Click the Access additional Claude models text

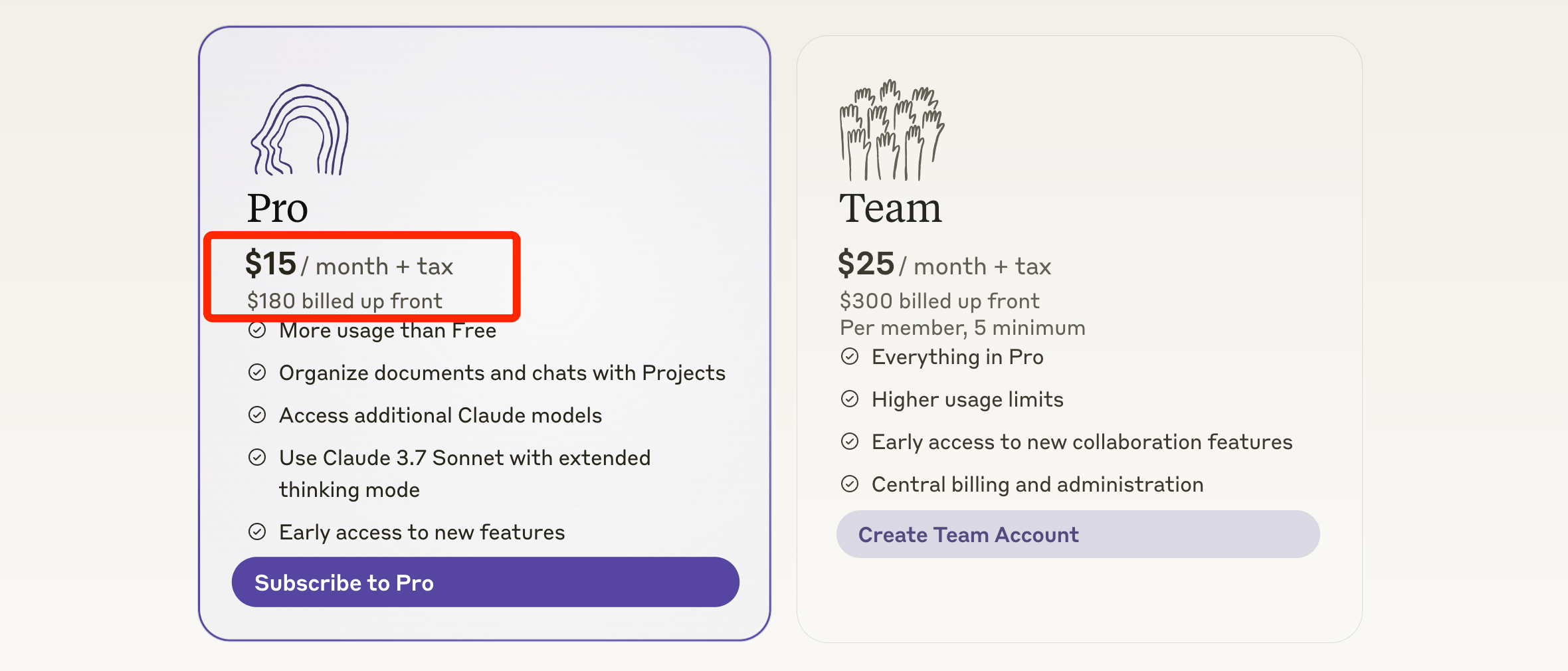(441, 415)
